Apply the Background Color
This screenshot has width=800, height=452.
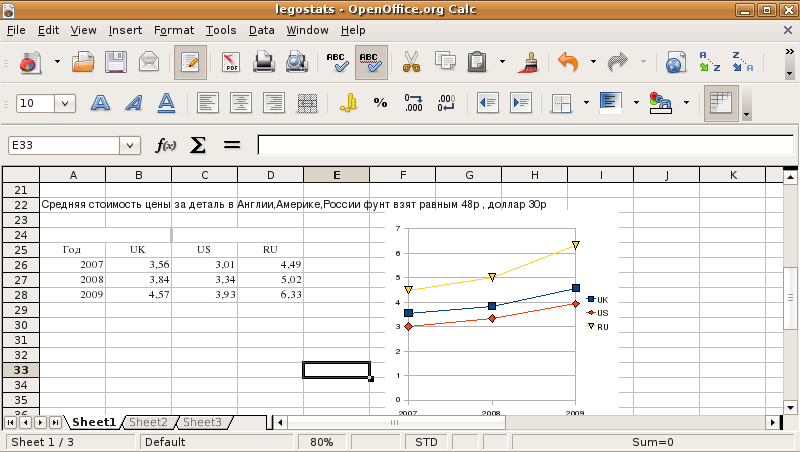[x=611, y=104]
